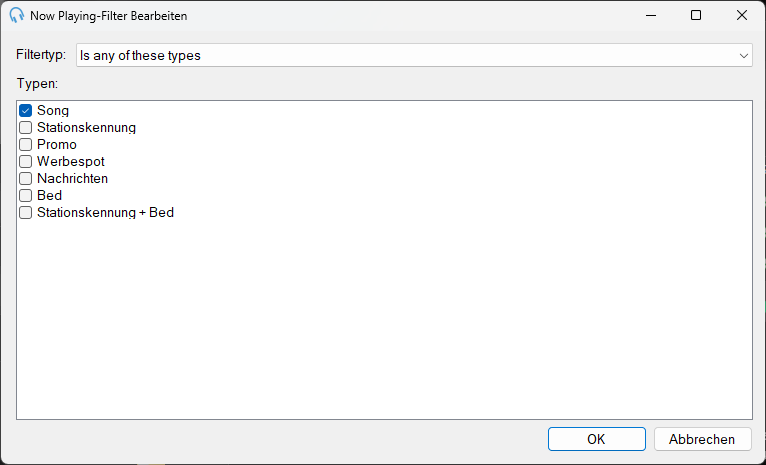The height and width of the screenshot is (465, 766).
Task: Cancel via the Abbrechen button
Action: pos(702,439)
